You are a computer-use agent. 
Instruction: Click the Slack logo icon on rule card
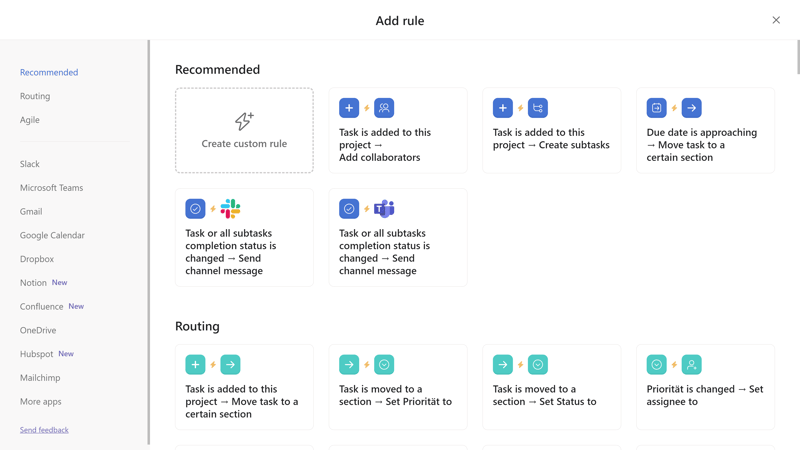[x=230, y=209]
